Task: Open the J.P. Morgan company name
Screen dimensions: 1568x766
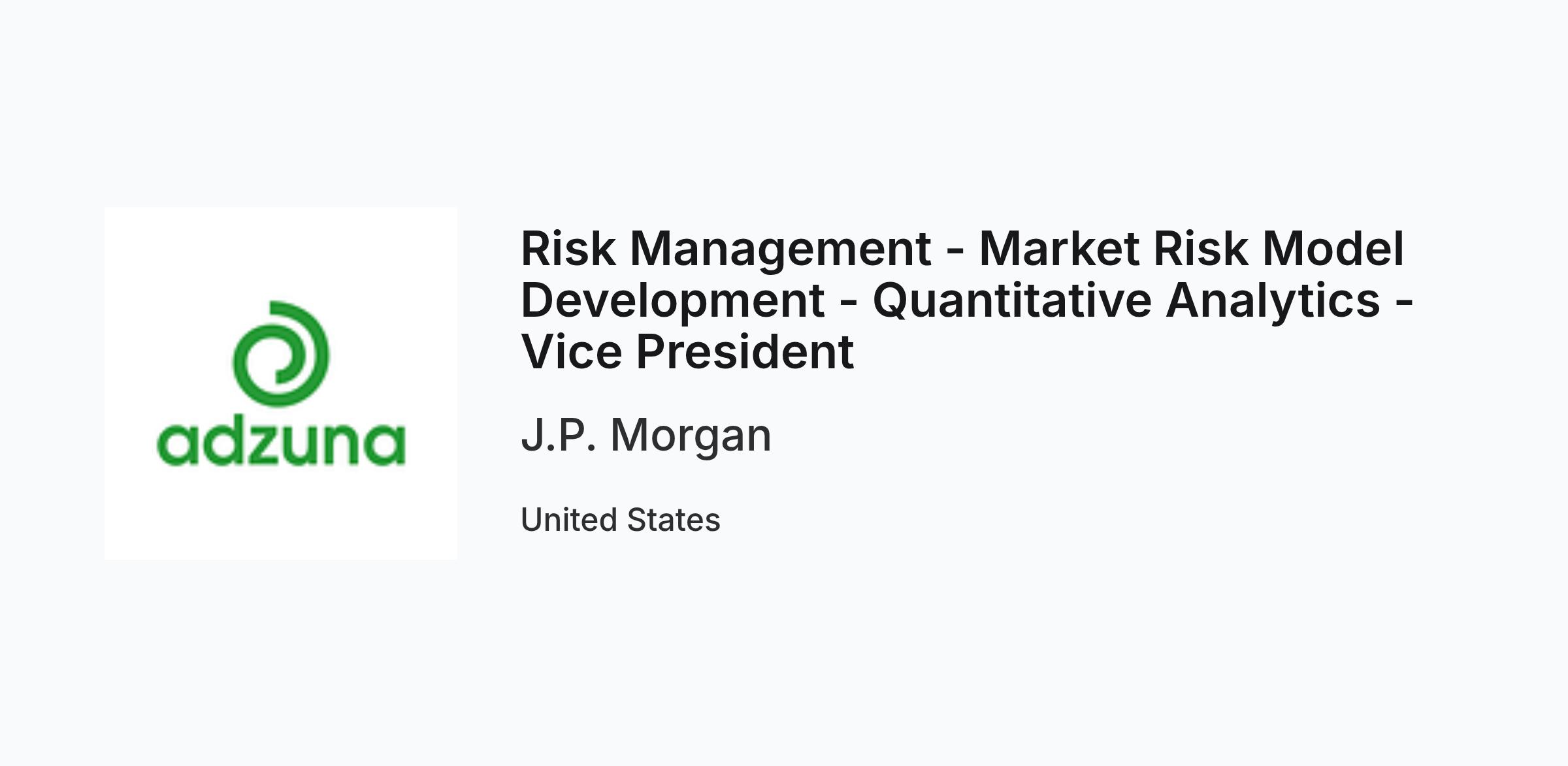Action: point(646,435)
